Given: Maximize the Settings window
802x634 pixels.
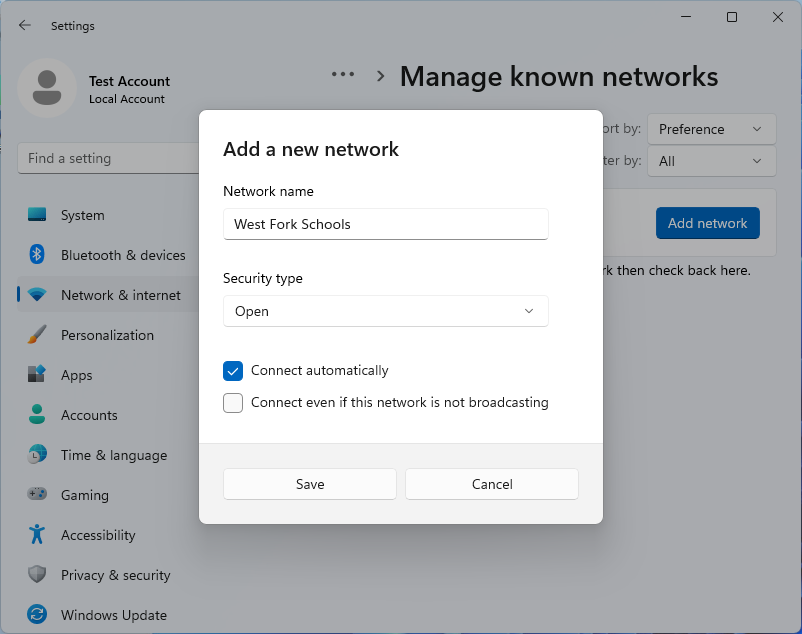Looking at the screenshot, I should (x=732, y=17).
